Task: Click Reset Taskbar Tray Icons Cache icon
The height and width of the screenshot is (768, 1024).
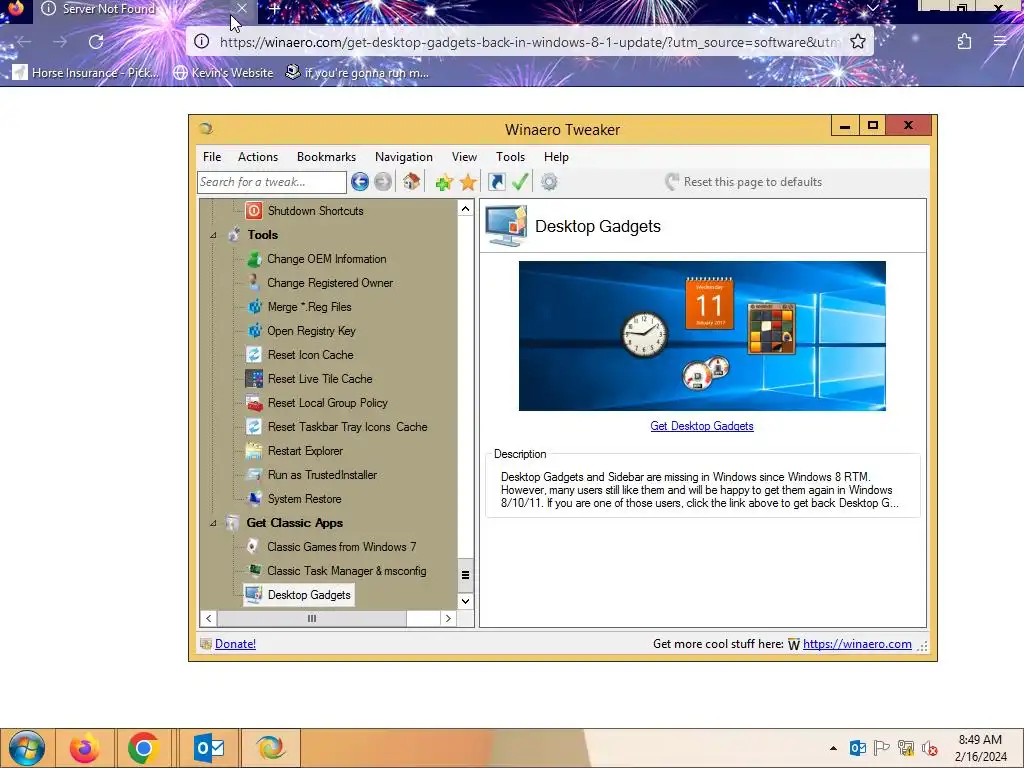Action: click(254, 427)
